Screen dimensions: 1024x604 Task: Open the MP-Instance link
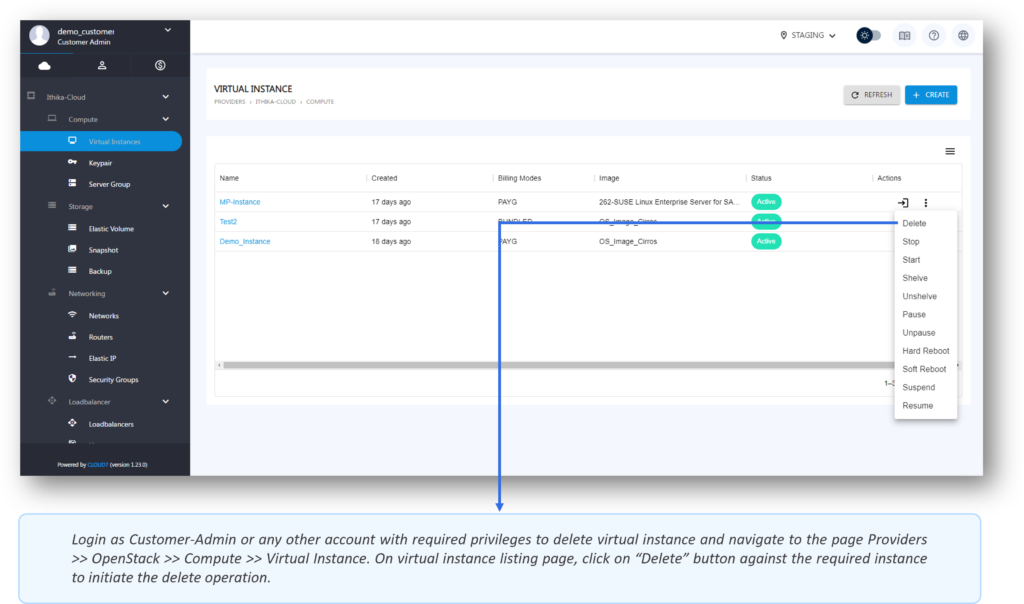pos(240,202)
